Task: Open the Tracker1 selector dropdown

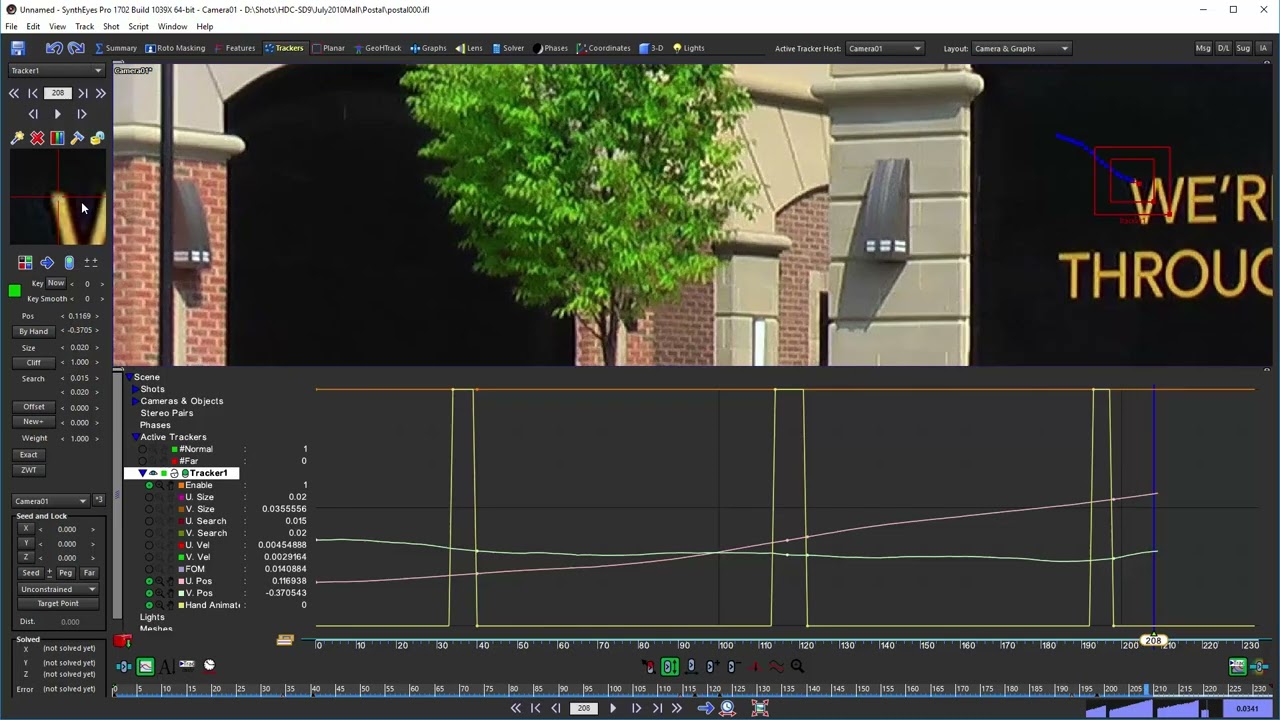Action: click(x=56, y=71)
